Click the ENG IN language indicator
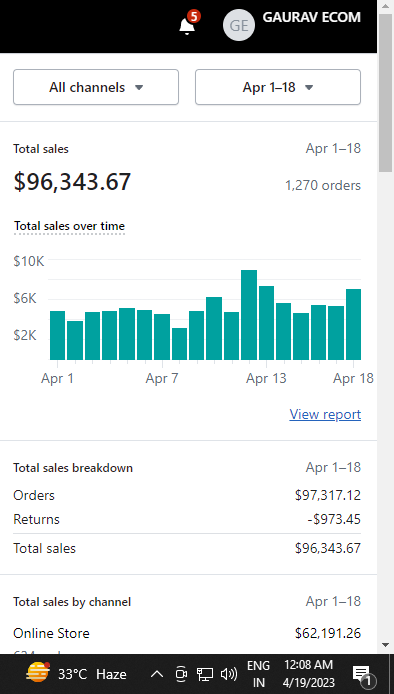This screenshot has height=694, width=394. [x=259, y=674]
